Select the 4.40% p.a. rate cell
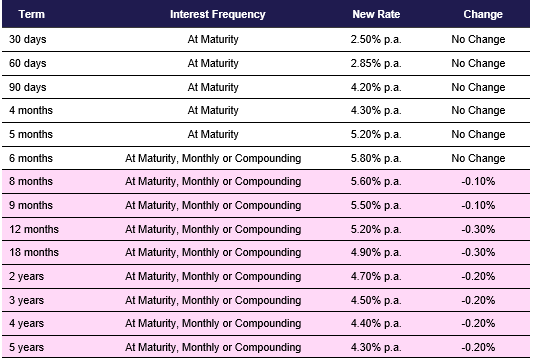 [x=376, y=323]
